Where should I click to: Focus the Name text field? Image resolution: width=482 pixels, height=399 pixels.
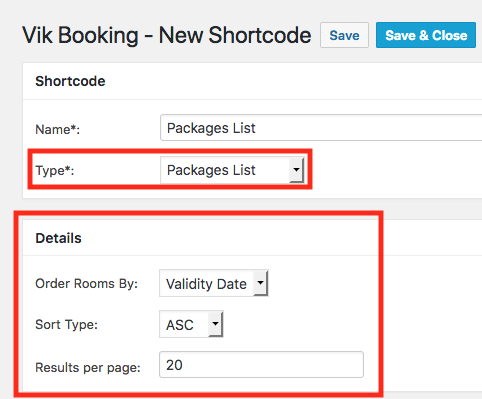pyautogui.click(x=321, y=128)
